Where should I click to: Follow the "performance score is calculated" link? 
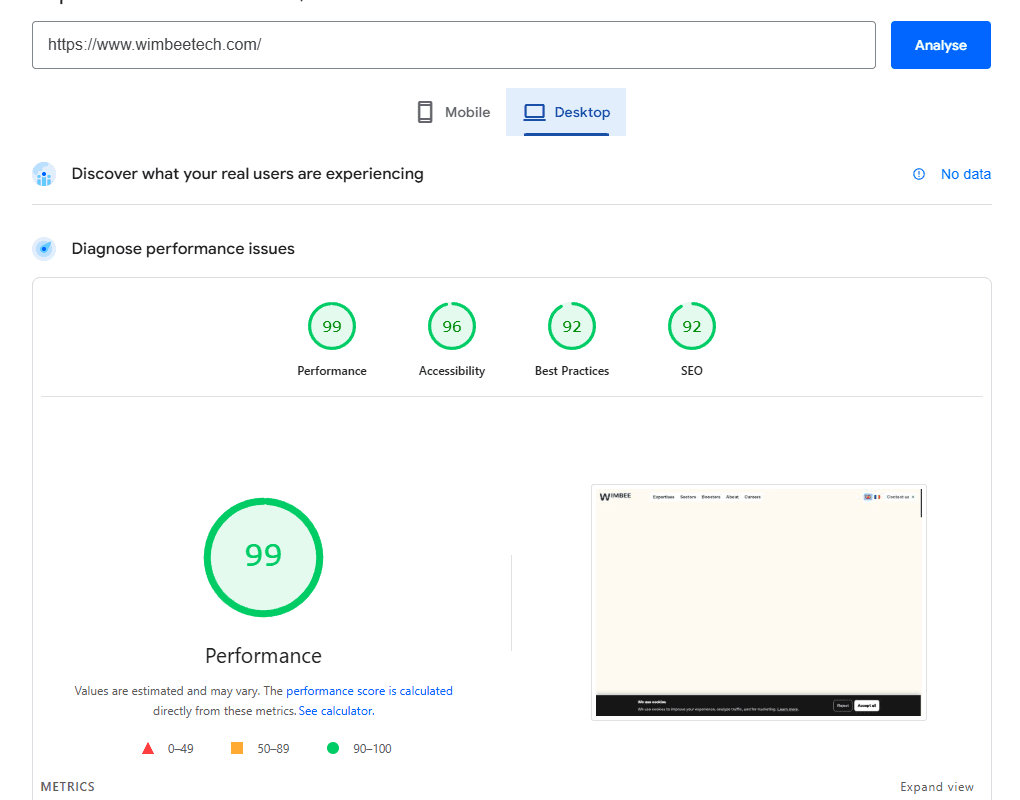click(x=368, y=690)
